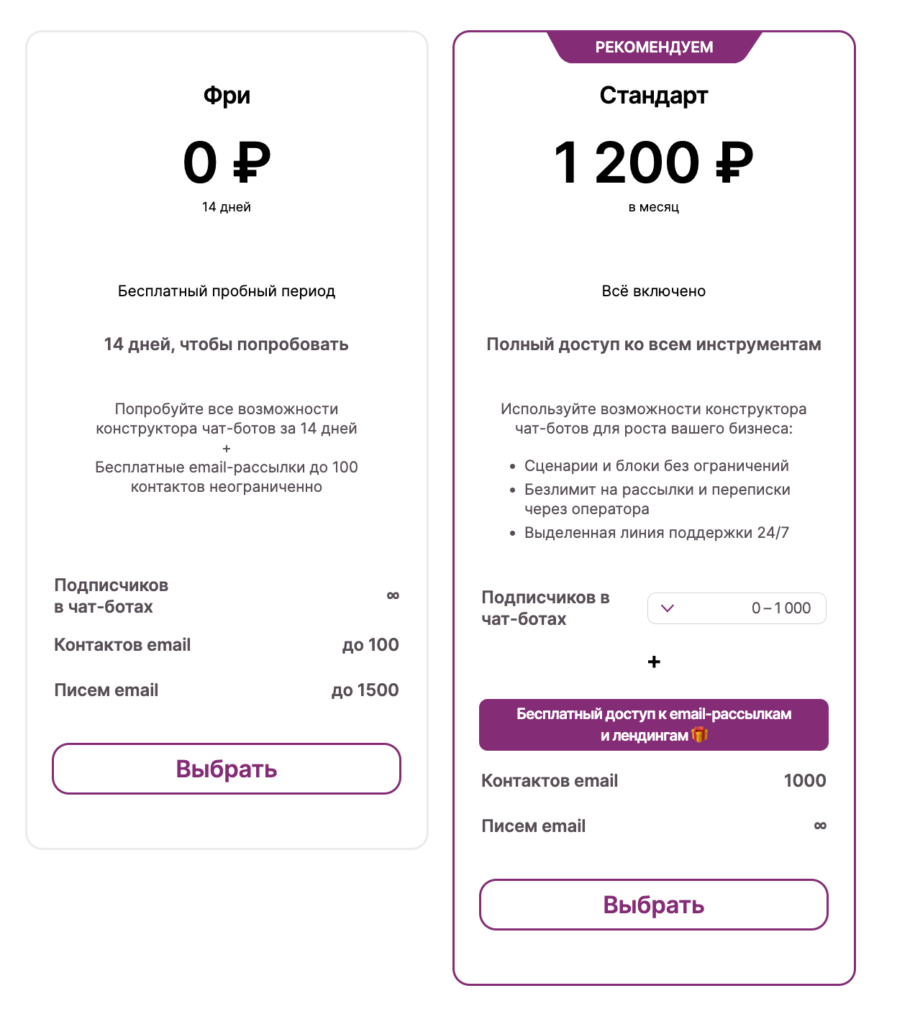Click "Сценарии и блоки без ограничений" bullet
The height and width of the screenshot is (1024, 915).
pos(656,466)
